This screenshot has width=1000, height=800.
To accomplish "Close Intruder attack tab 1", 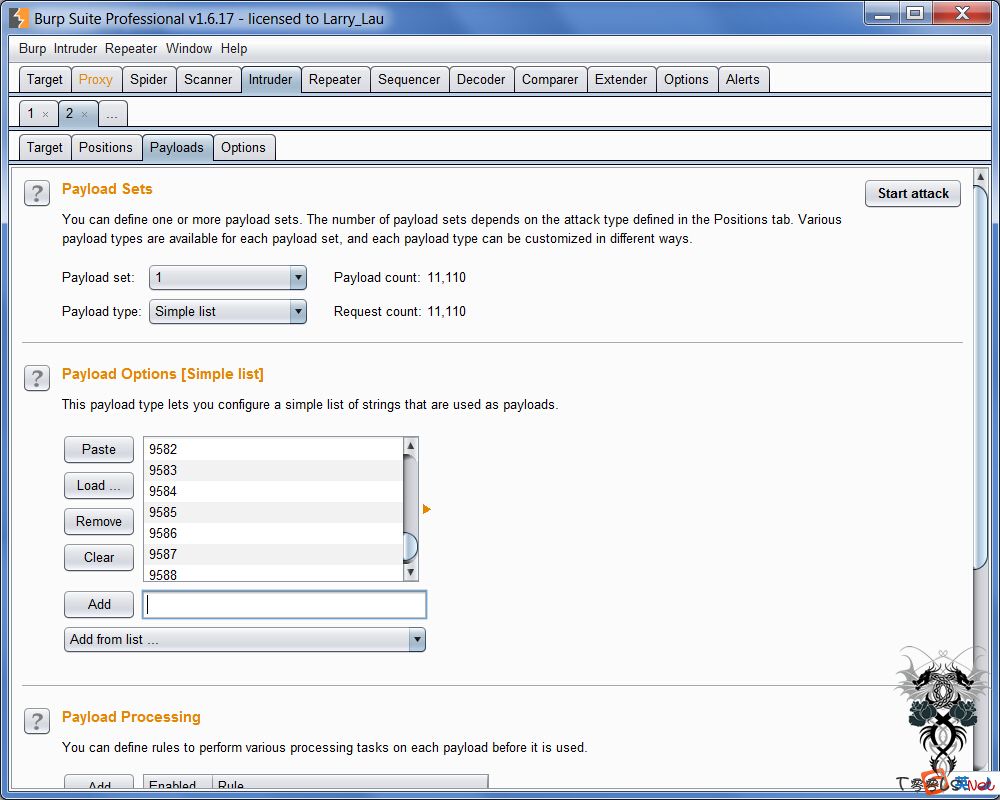I will [45, 114].
